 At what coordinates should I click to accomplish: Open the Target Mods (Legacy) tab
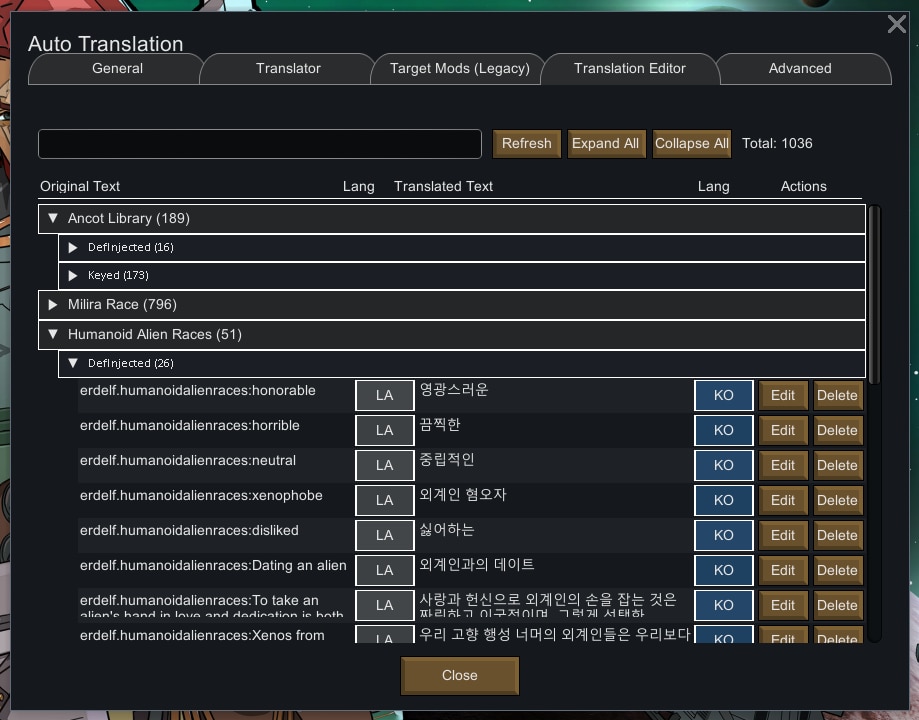coord(457,68)
